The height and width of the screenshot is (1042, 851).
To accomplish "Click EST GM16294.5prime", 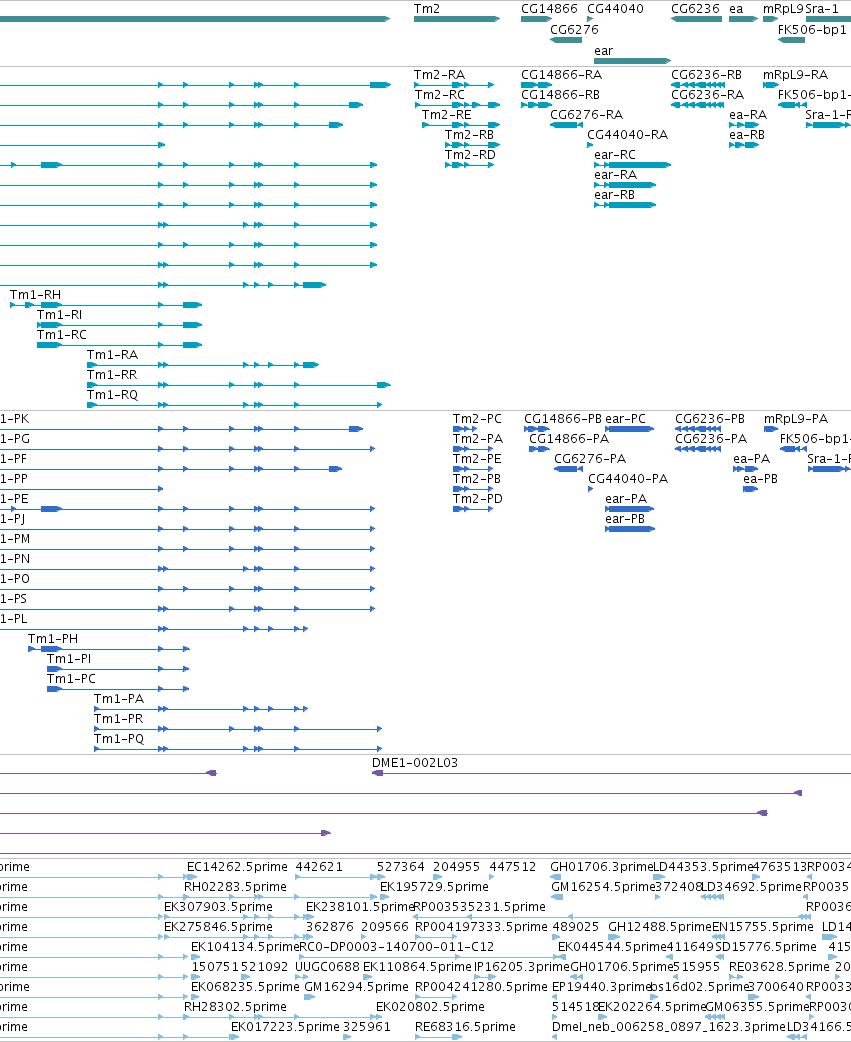I will (x=356, y=986).
